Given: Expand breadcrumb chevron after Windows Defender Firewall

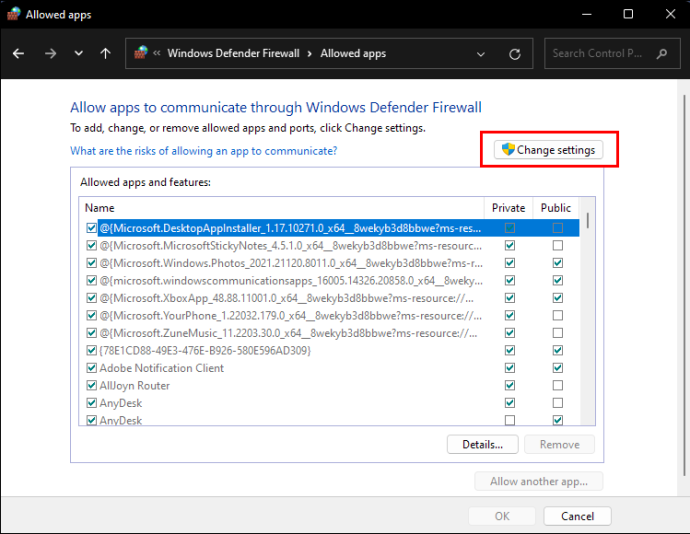Looking at the screenshot, I should 310,54.
